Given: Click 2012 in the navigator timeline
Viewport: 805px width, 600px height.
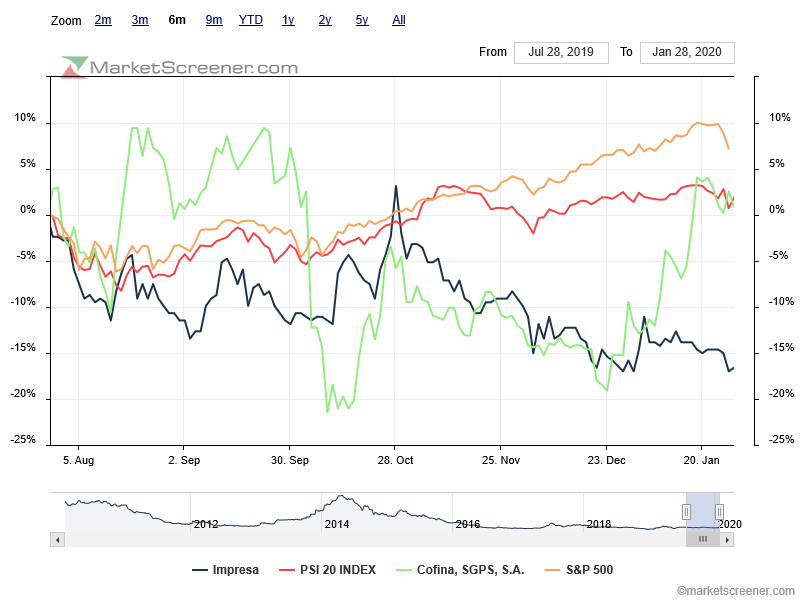Looking at the screenshot, I should [206, 524].
